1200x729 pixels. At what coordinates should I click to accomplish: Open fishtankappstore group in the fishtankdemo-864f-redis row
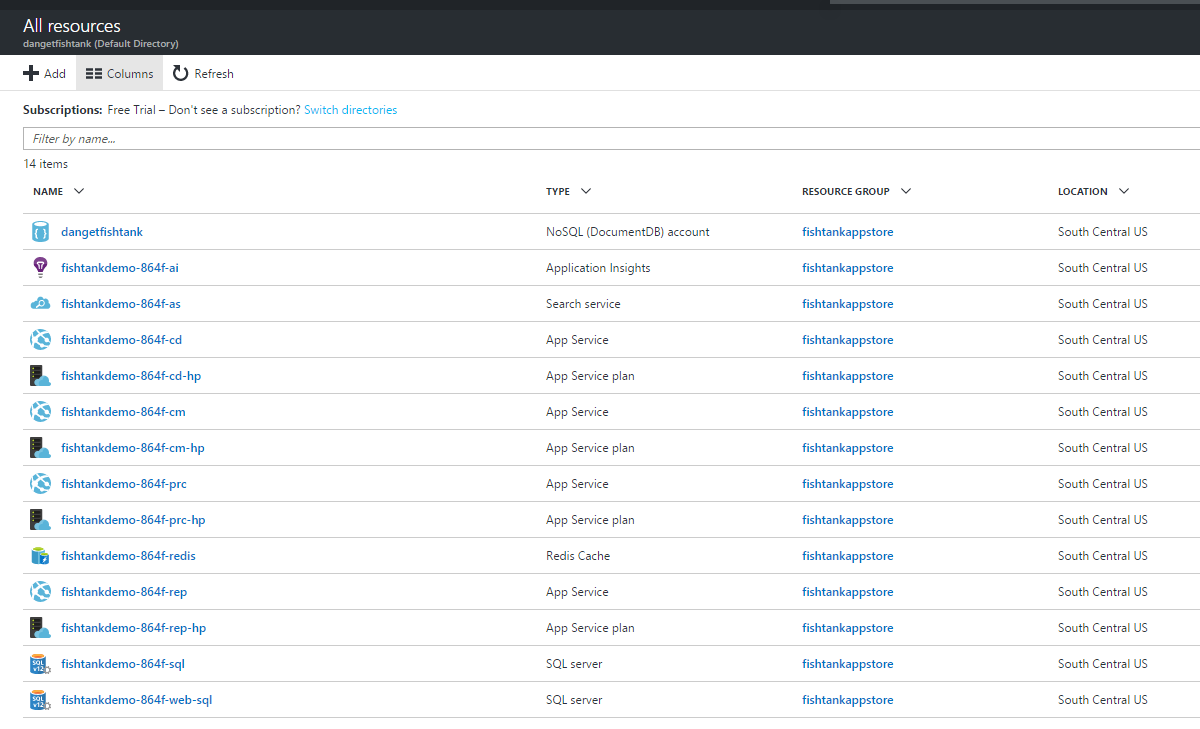point(848,556)
